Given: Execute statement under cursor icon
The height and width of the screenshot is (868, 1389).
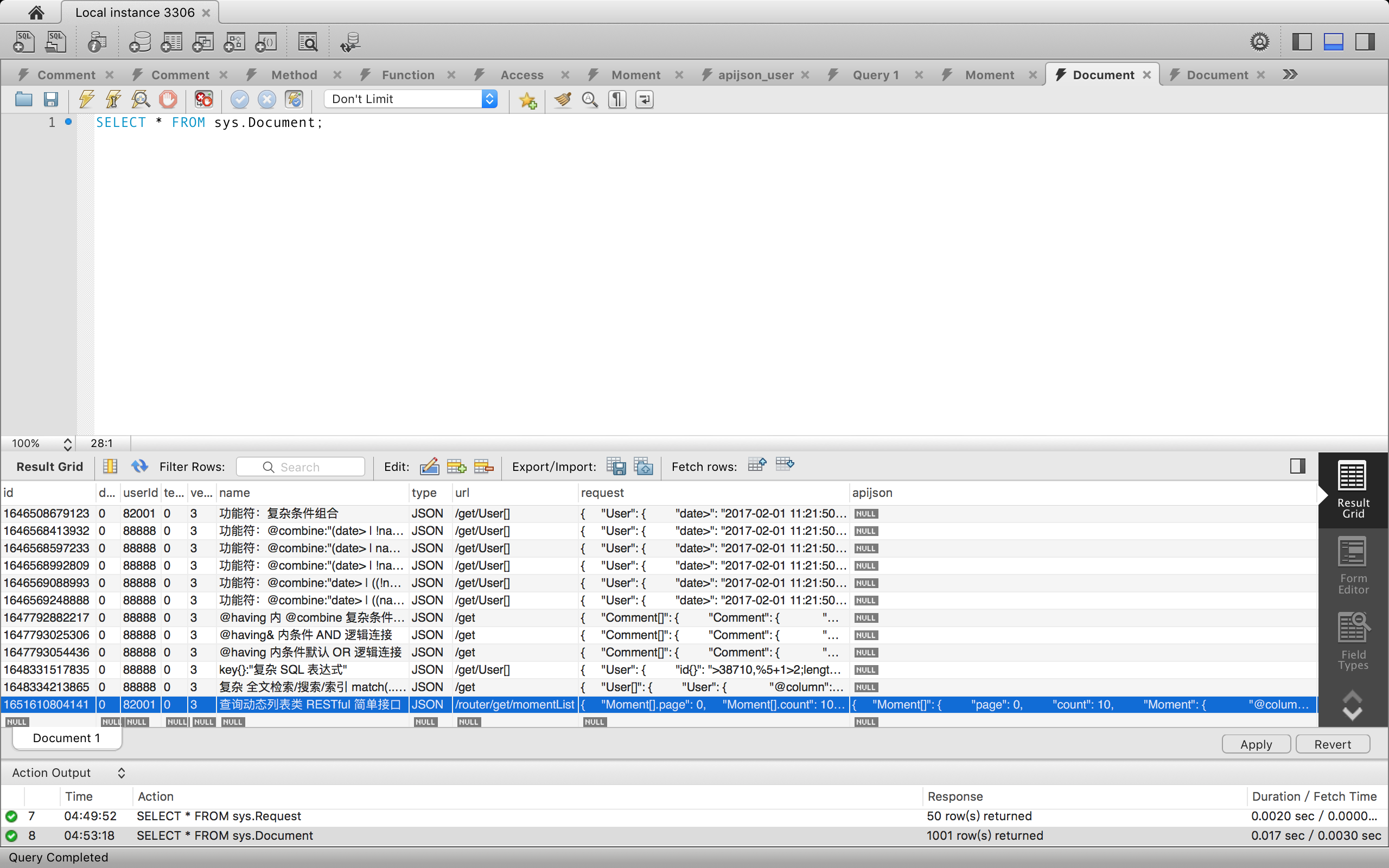Looking at the screenshot, I should tap(113, 99).
